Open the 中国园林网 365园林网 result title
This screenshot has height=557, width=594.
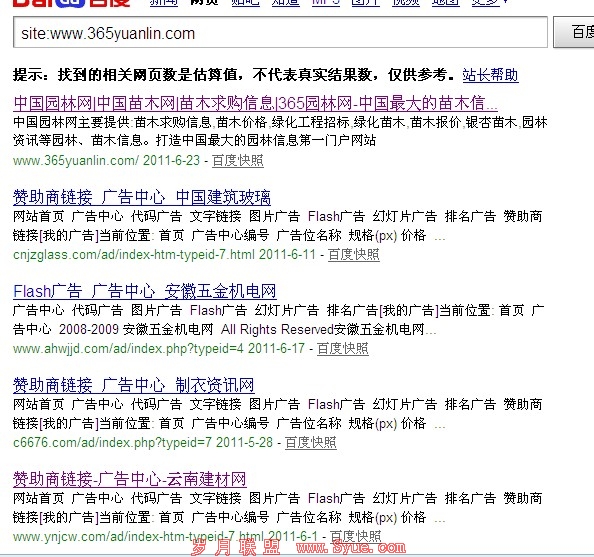pos(255,103)
